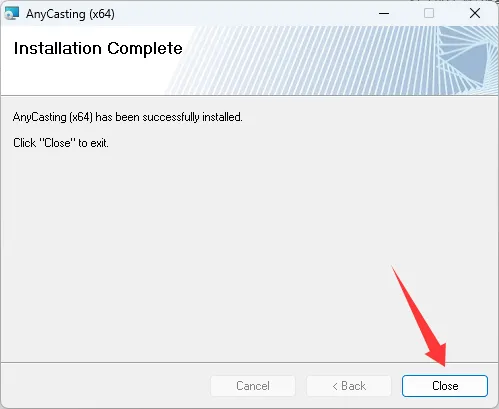Screen dimensions: 499x409
Task: Click the grayed-out maximize window icon
Action: [x=429, y=14]
